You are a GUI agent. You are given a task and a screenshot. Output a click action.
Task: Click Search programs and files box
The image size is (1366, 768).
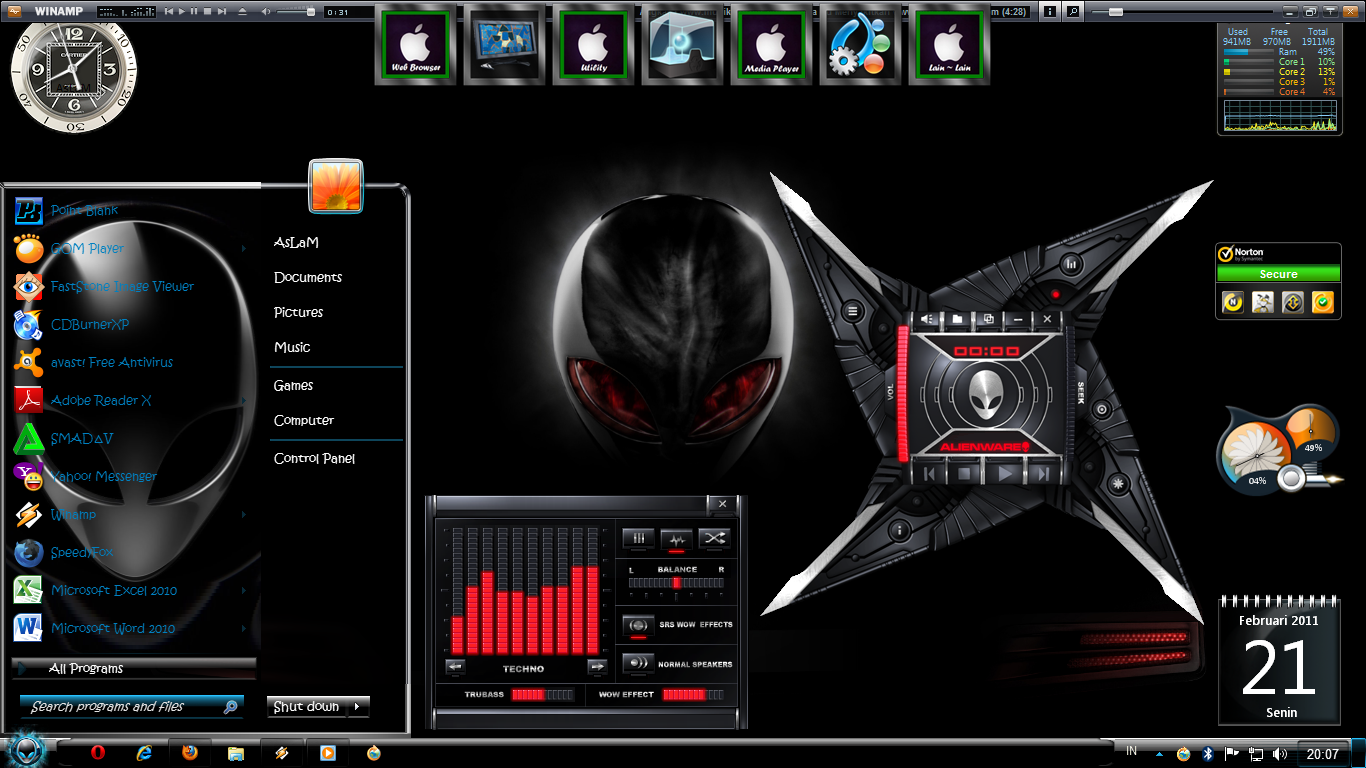(x=131, y=706)
